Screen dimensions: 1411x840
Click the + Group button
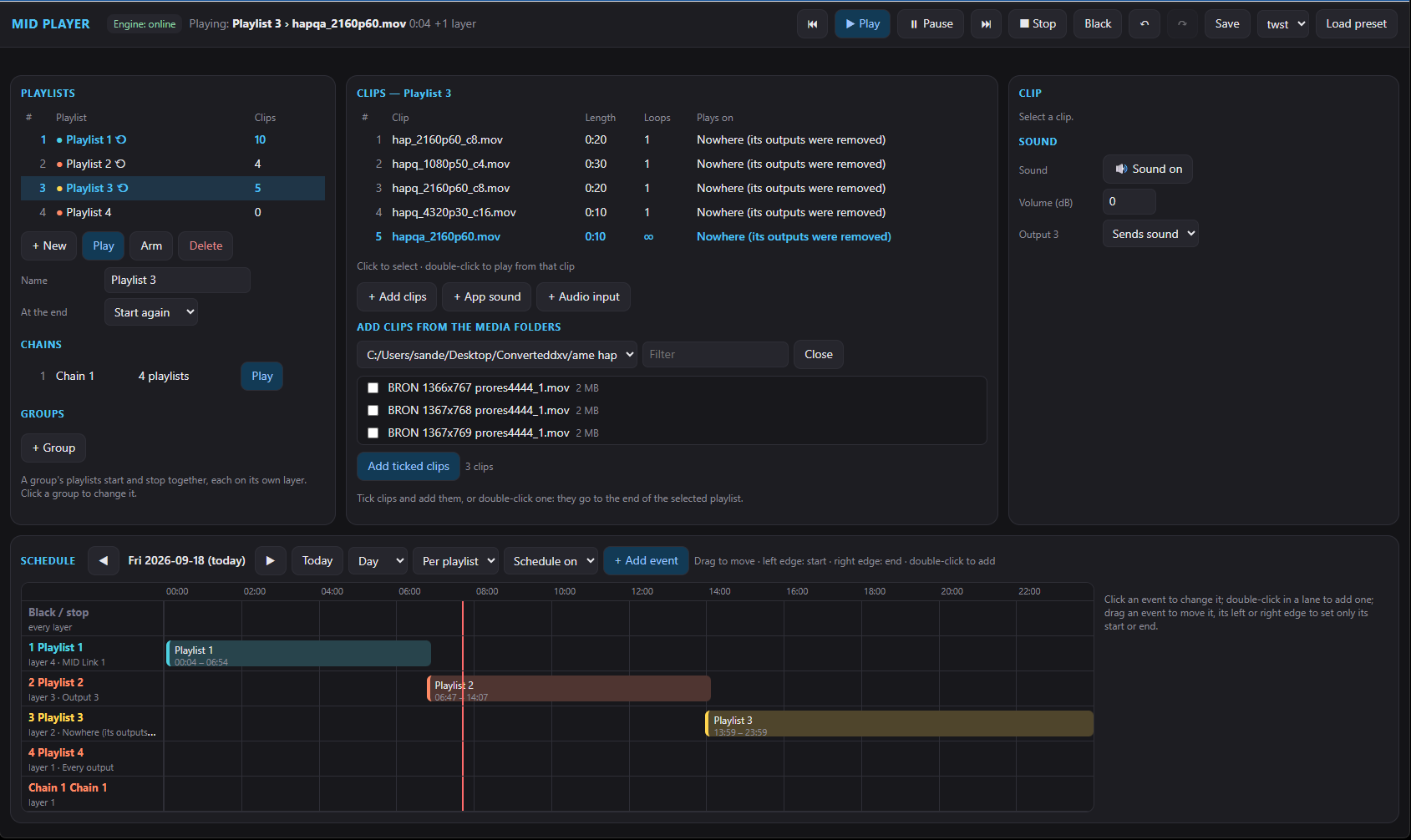pos(53,448)
